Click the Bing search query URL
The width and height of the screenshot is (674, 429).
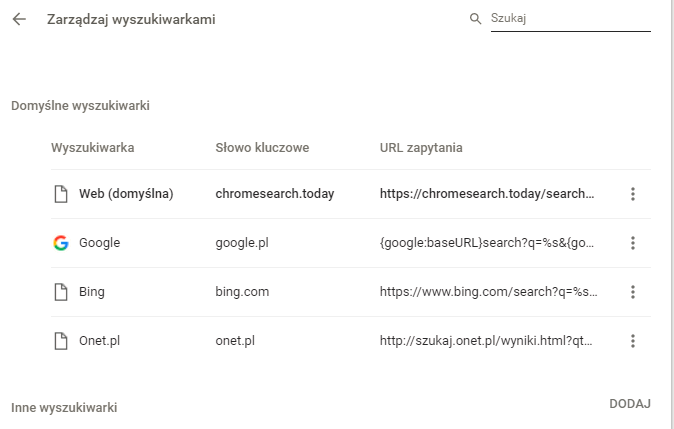click(488, 292)
